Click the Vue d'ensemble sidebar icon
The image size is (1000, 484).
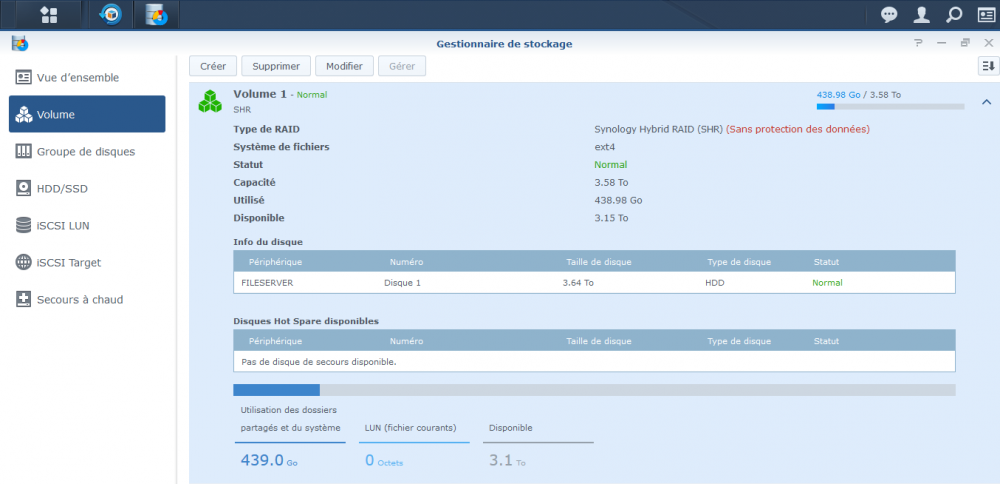click(24, 77)
